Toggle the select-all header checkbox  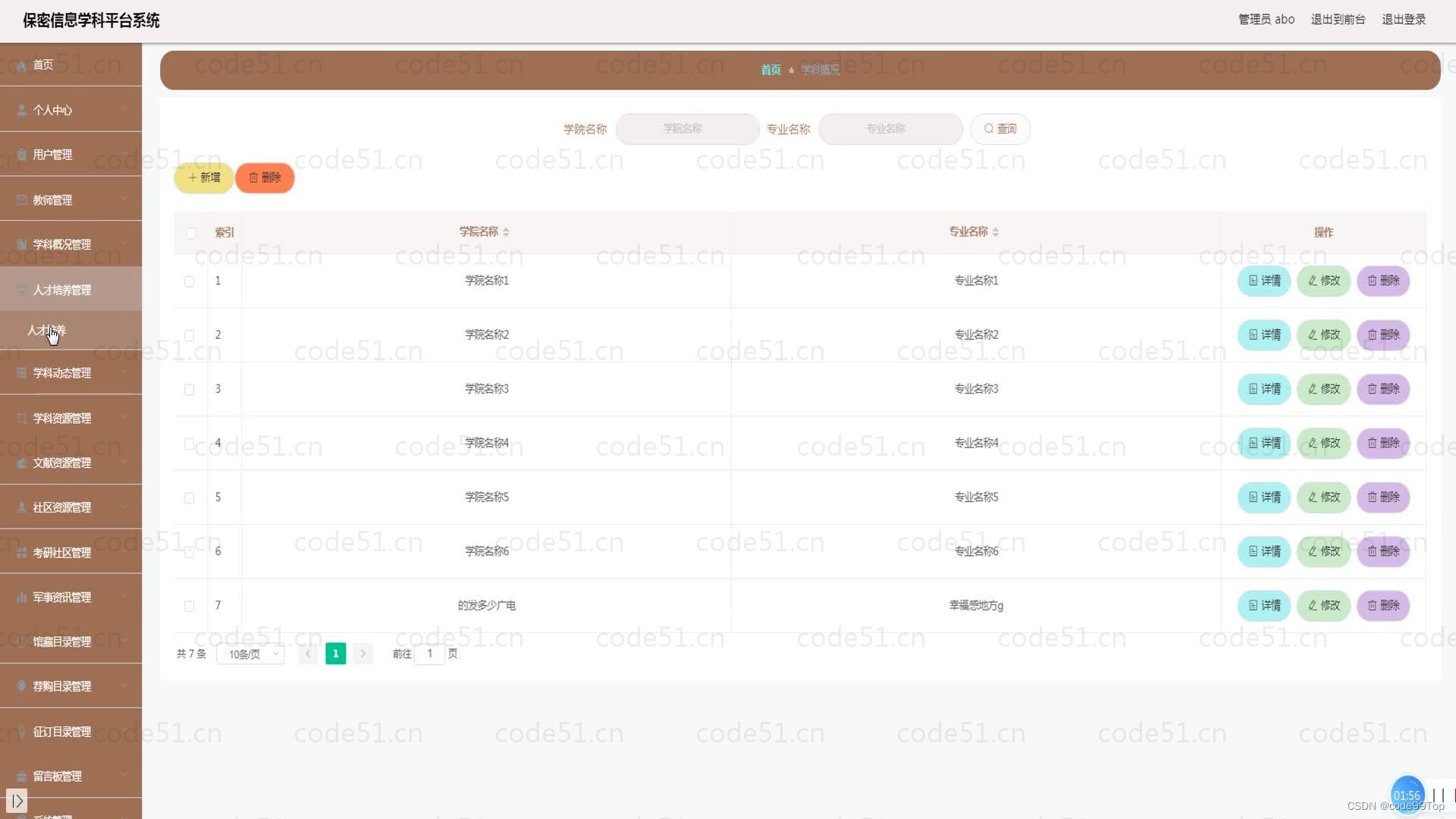(191, 234)
